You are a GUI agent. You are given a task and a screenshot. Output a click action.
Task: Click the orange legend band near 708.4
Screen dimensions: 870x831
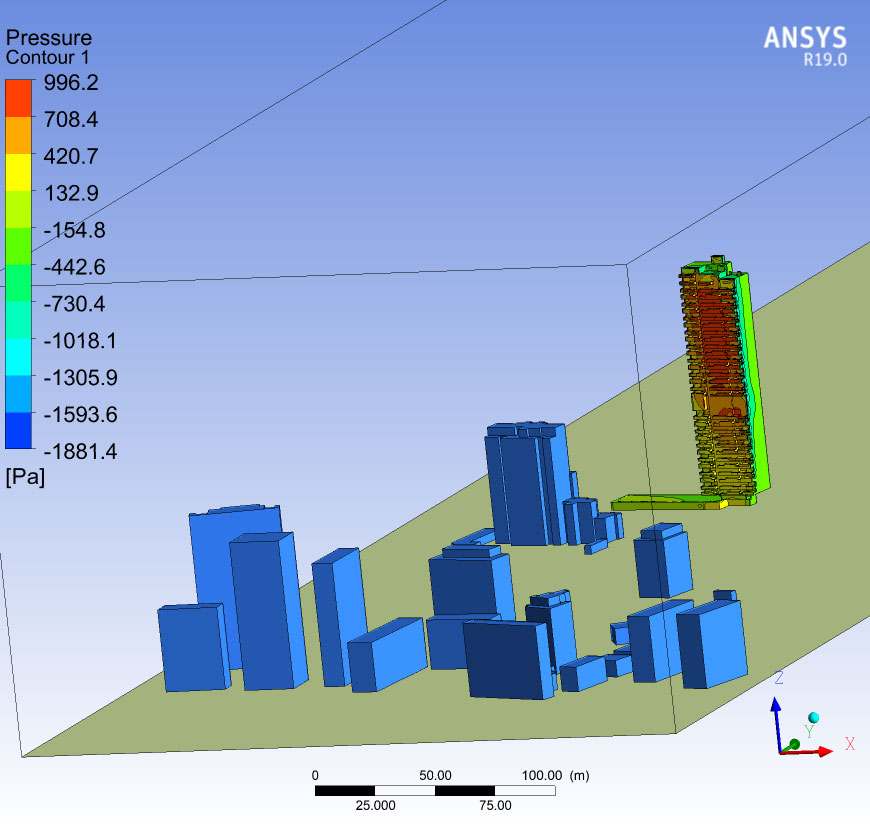(x=18, y=135)
